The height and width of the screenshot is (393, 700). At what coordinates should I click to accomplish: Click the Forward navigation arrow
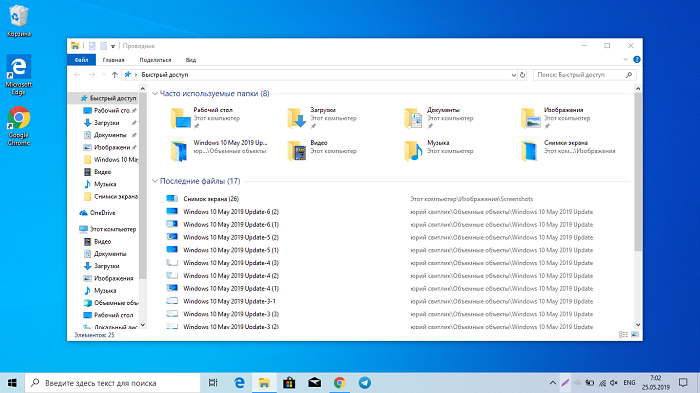(x=92, y=75)
